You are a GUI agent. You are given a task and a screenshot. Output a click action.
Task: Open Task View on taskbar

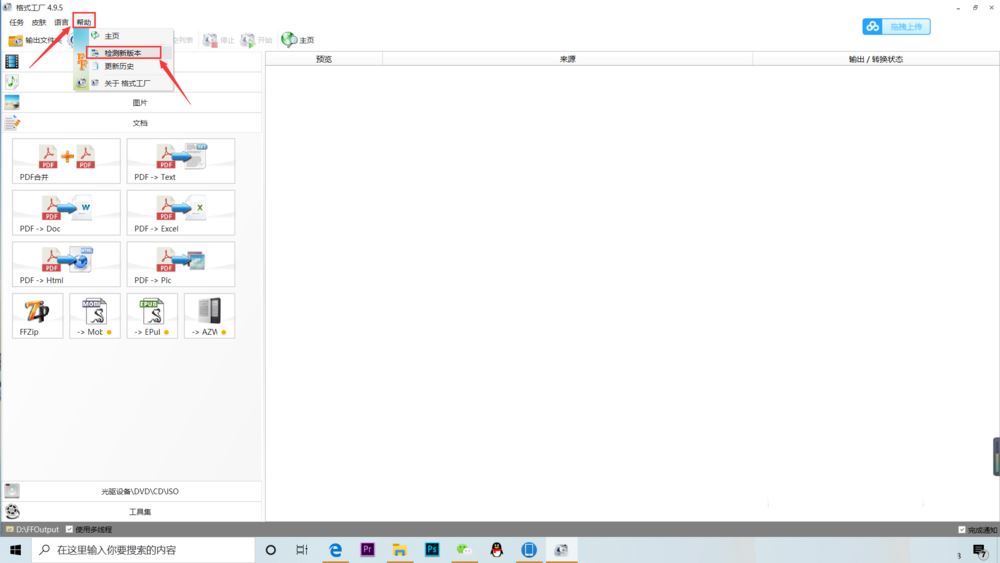[302, 550]
